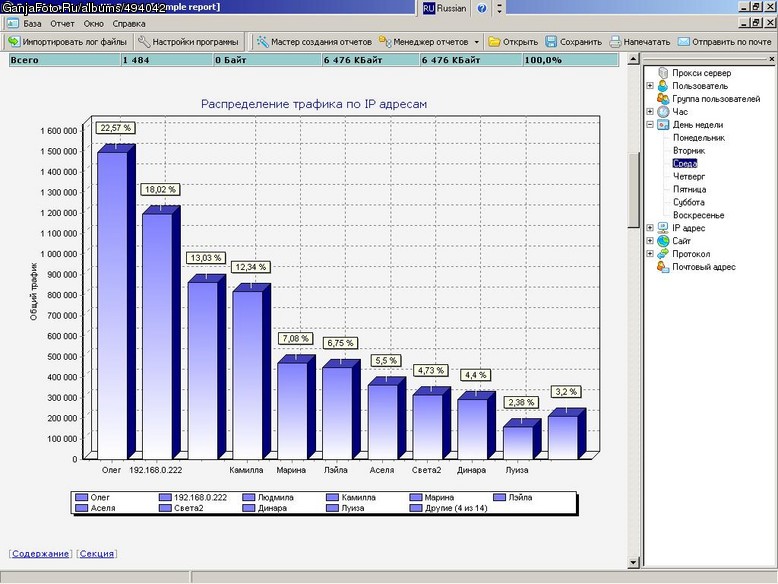Click Мастер создания отчетов button
Viewport: 778px width, 584px height.
[314, 42]
